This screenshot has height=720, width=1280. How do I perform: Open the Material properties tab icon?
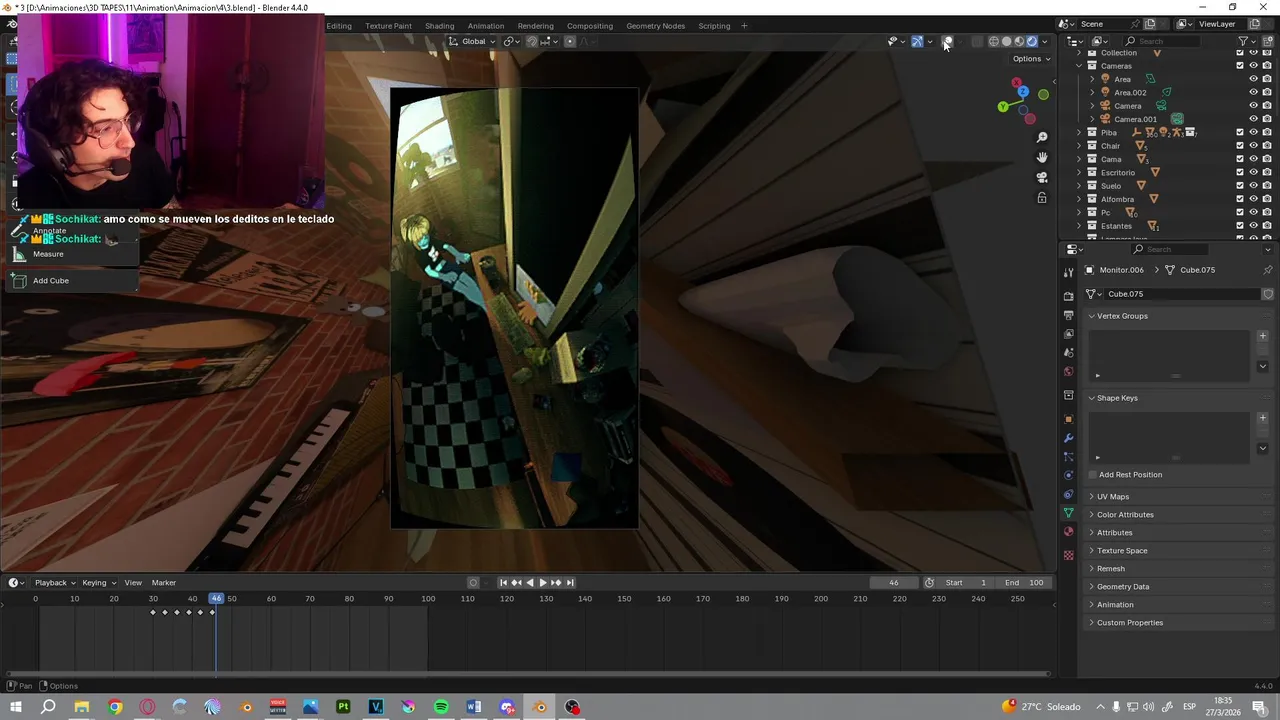1068,532
